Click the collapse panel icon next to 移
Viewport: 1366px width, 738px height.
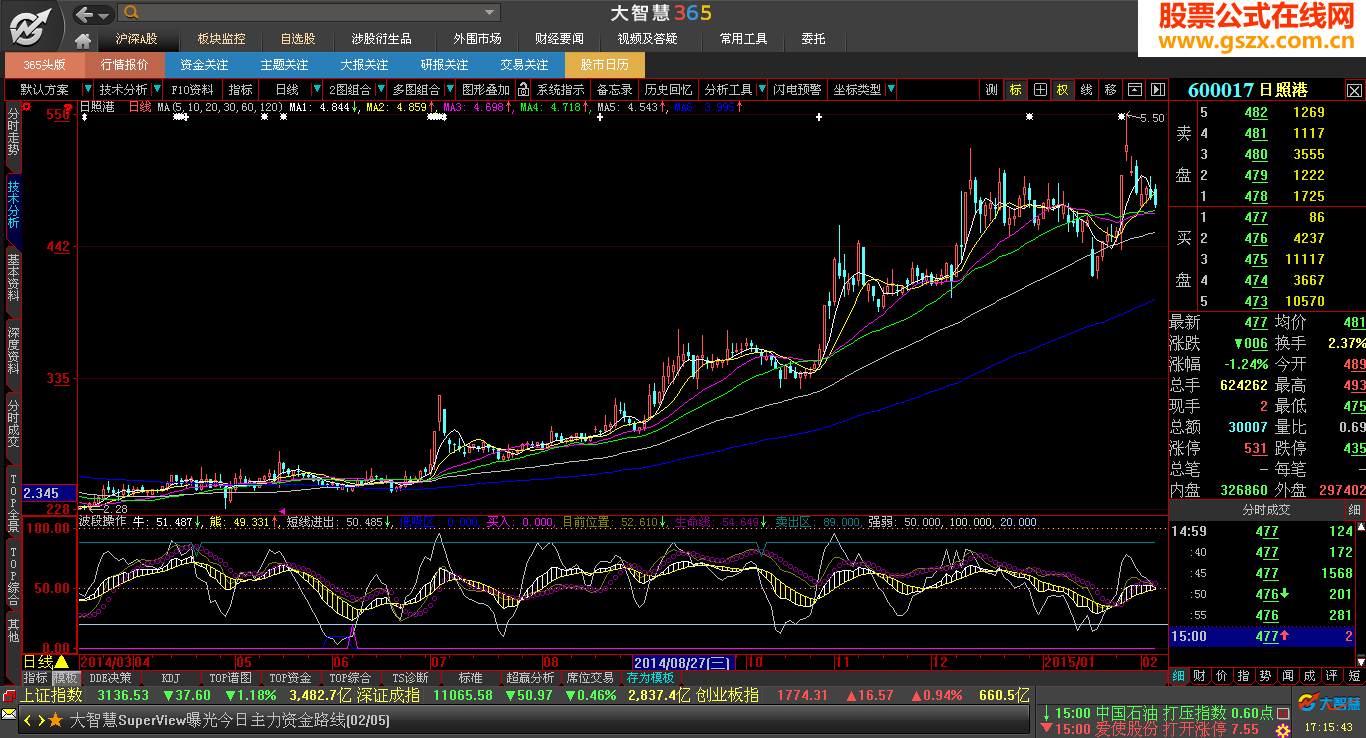1134,89
